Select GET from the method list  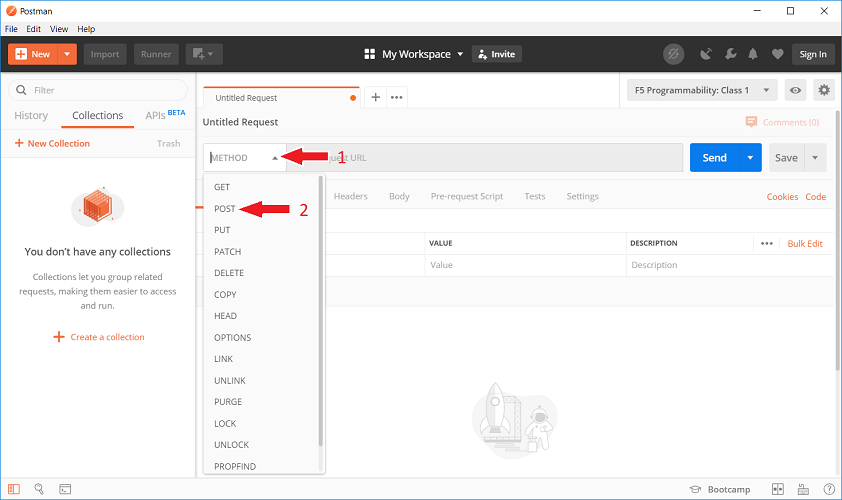click(262, 187)
